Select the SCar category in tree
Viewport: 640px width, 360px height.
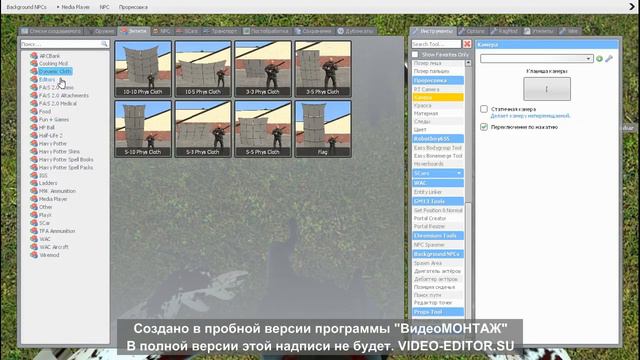[44, 223]
